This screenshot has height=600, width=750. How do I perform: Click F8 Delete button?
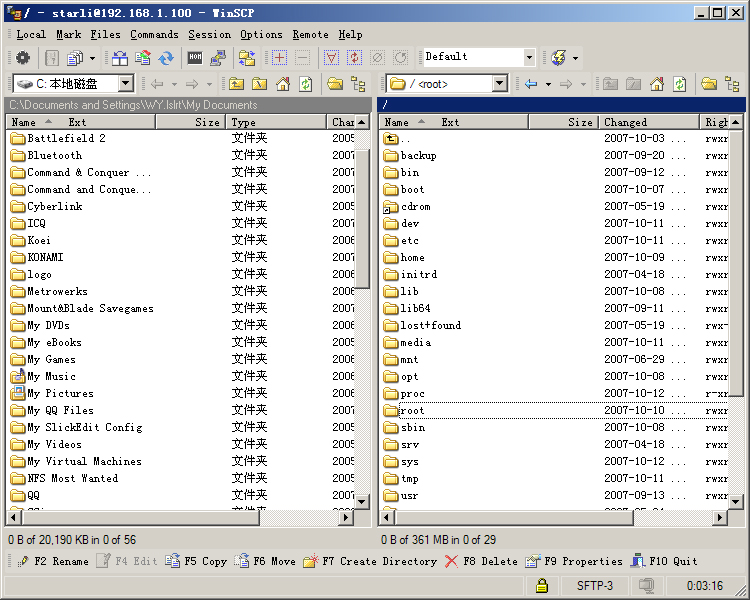click(481, 561)
